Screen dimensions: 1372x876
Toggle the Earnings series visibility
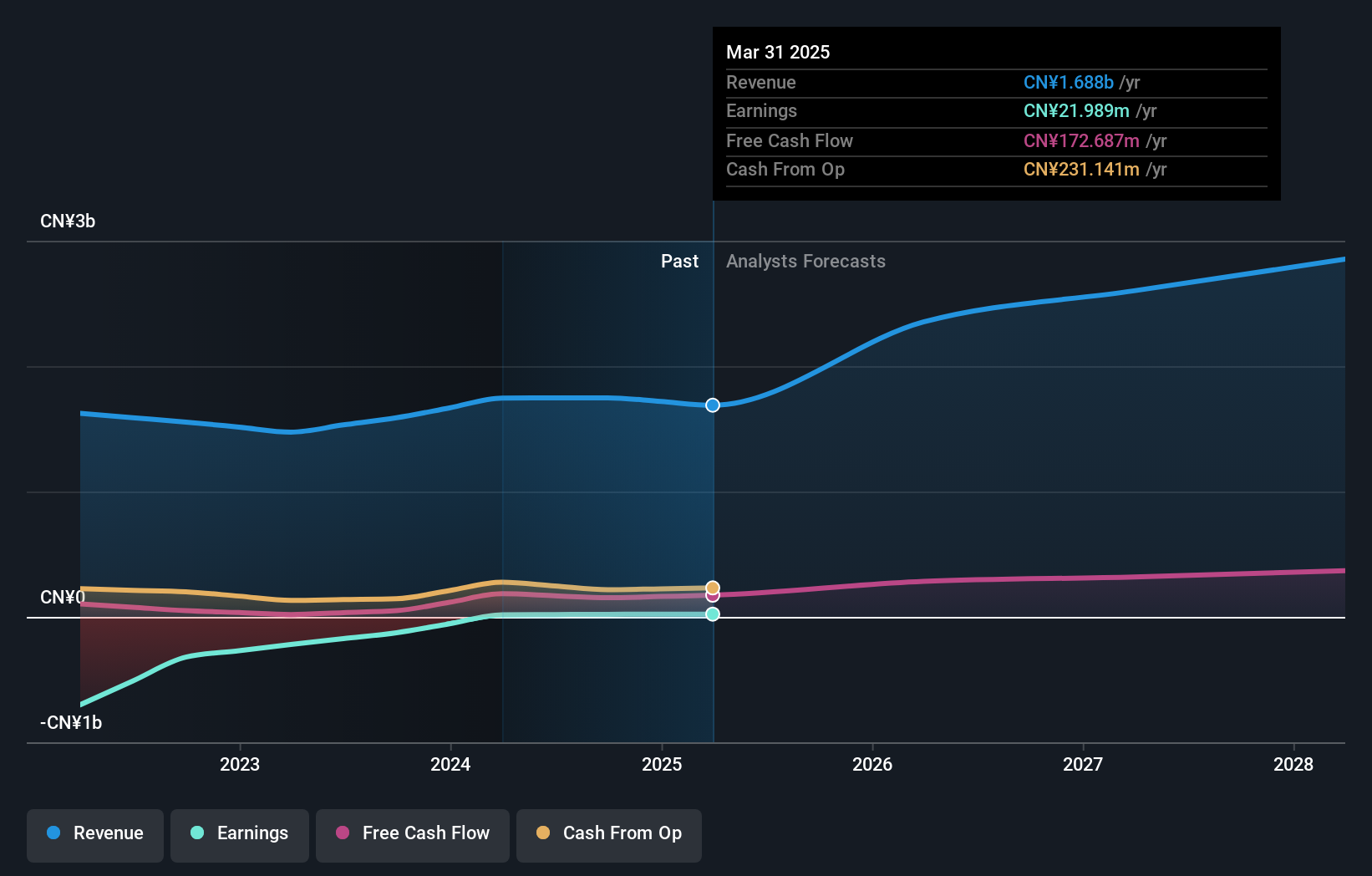tap(240, 834)
